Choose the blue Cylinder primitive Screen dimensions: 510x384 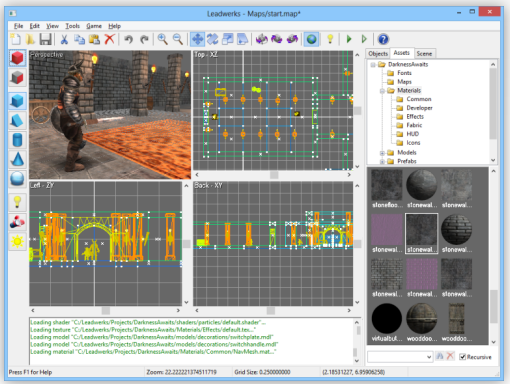pyautogui.click(x=17, y=140)
